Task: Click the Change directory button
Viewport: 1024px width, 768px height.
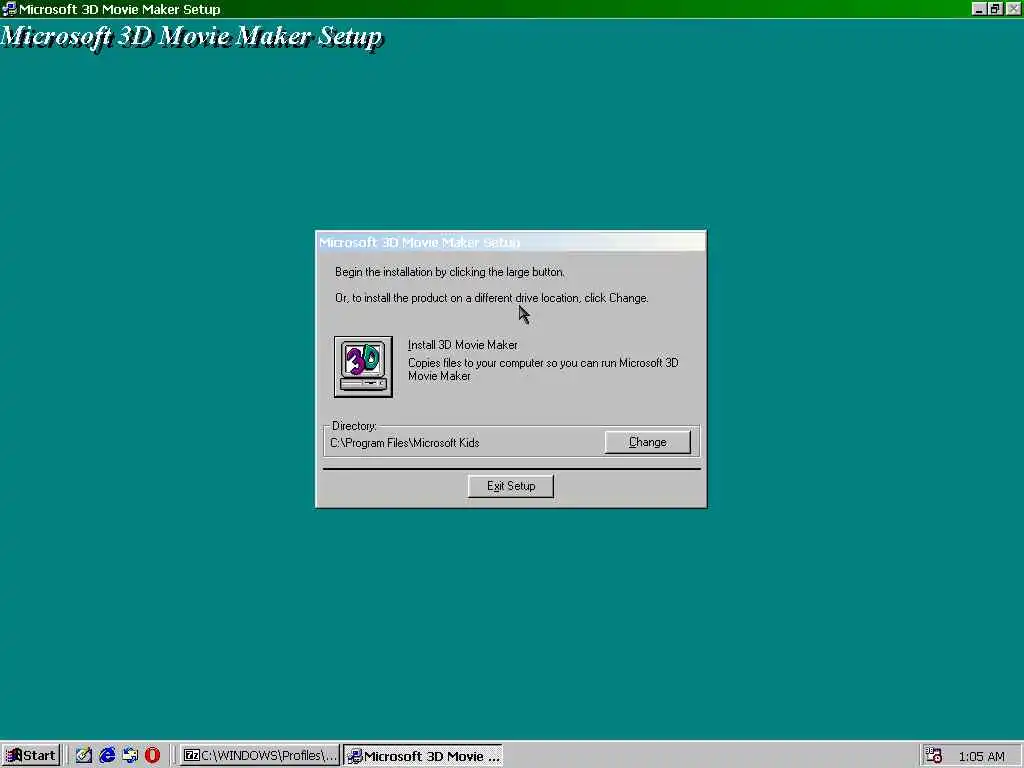Action: [647, 442]
